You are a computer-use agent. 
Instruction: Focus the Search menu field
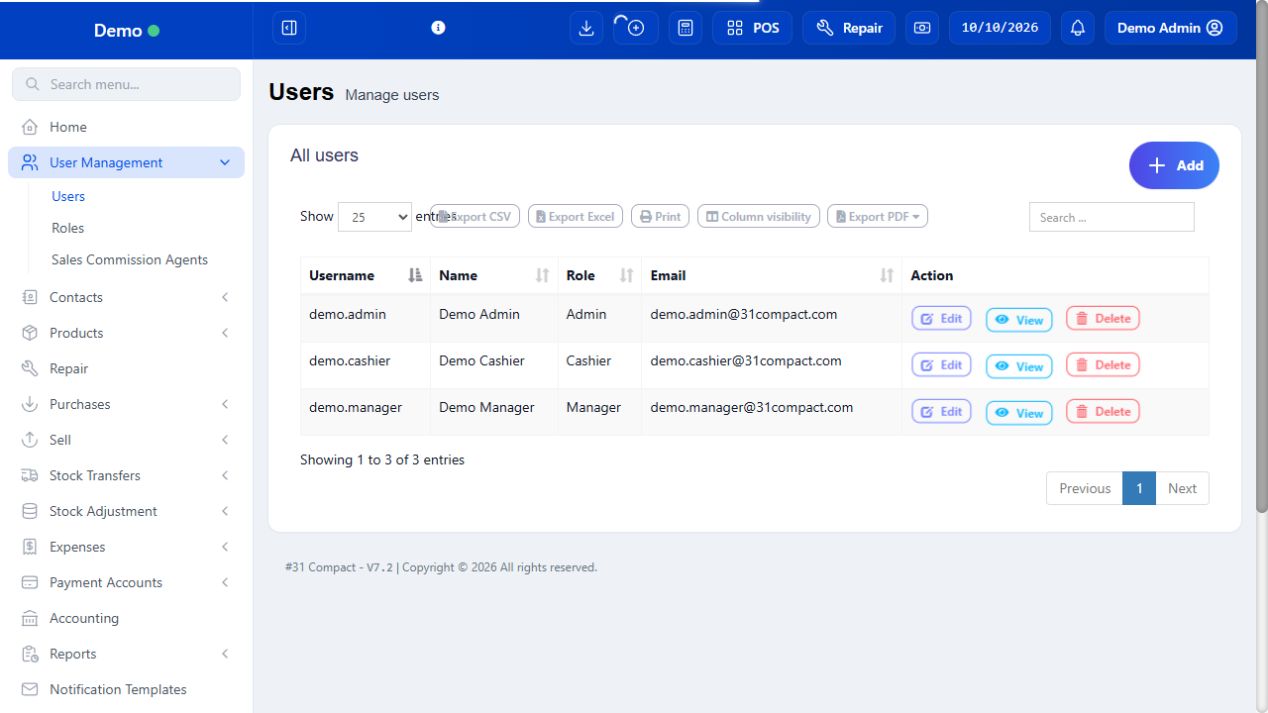126,84
